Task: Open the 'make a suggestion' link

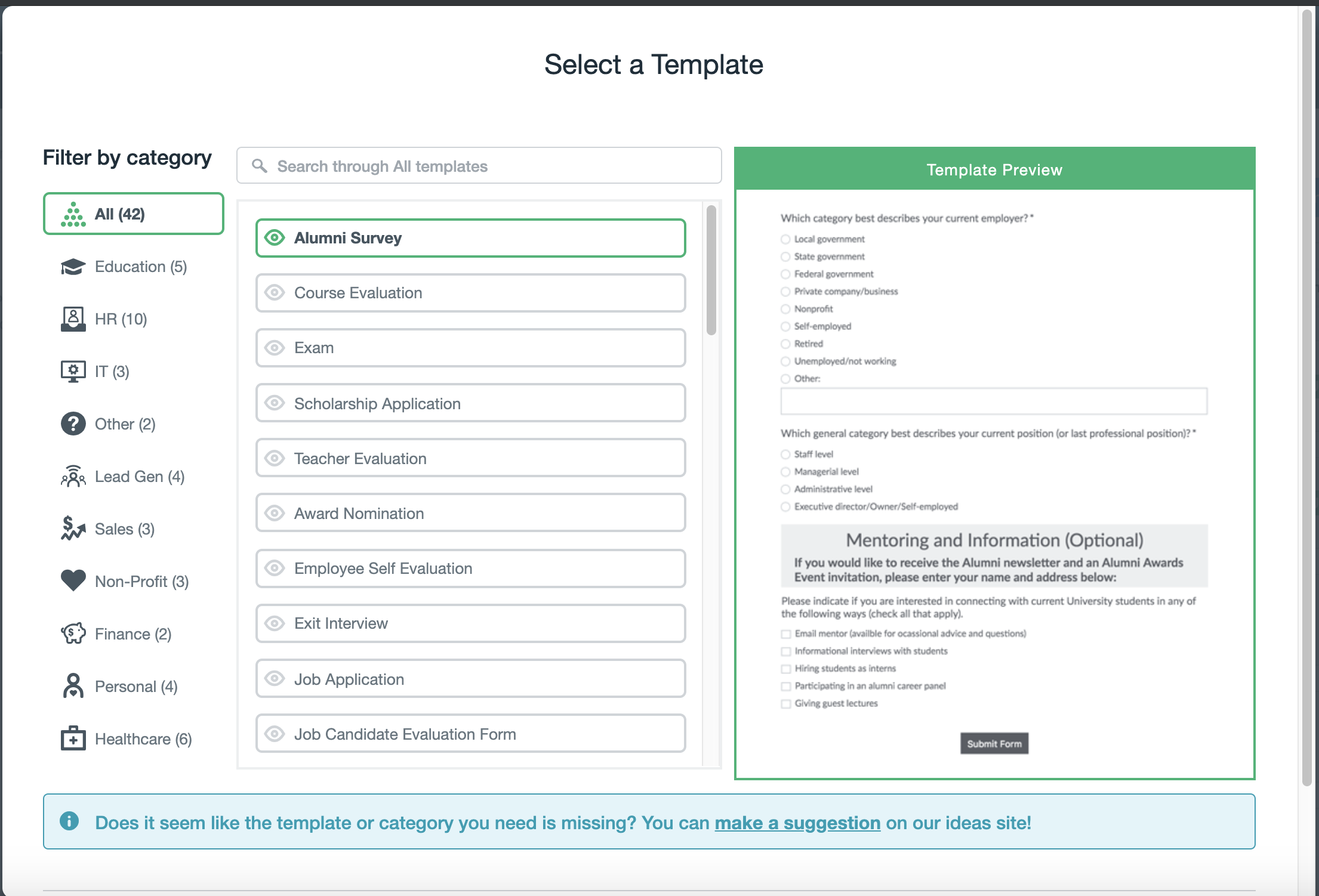Action: click(797, 823)
